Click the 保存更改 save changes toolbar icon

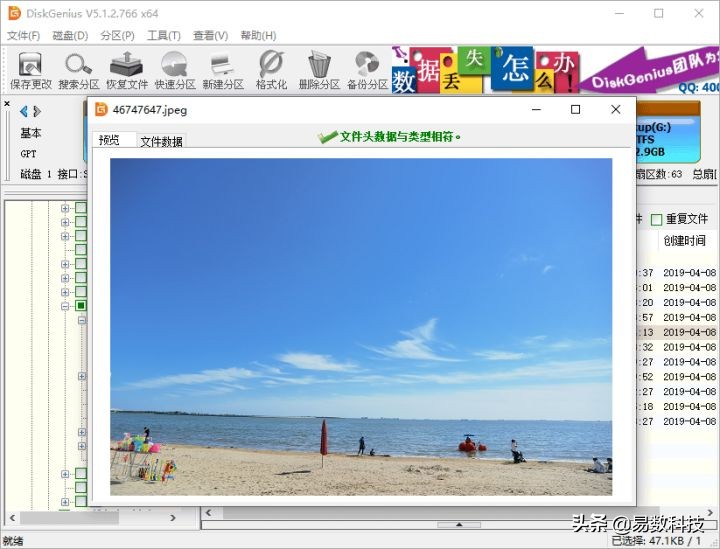point(31,70)
